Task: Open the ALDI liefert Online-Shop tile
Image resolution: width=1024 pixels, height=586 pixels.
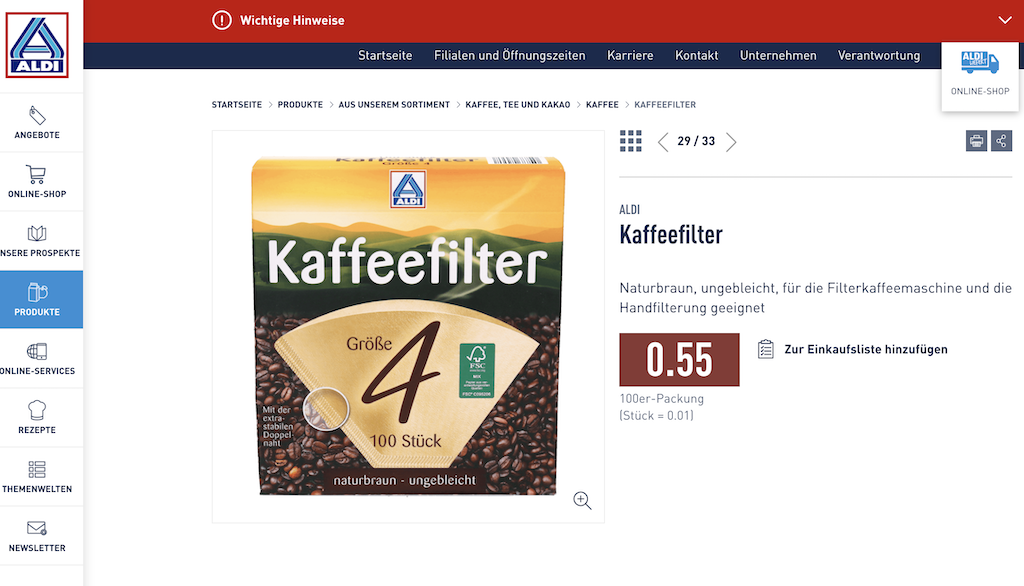Action: (980, 76)
